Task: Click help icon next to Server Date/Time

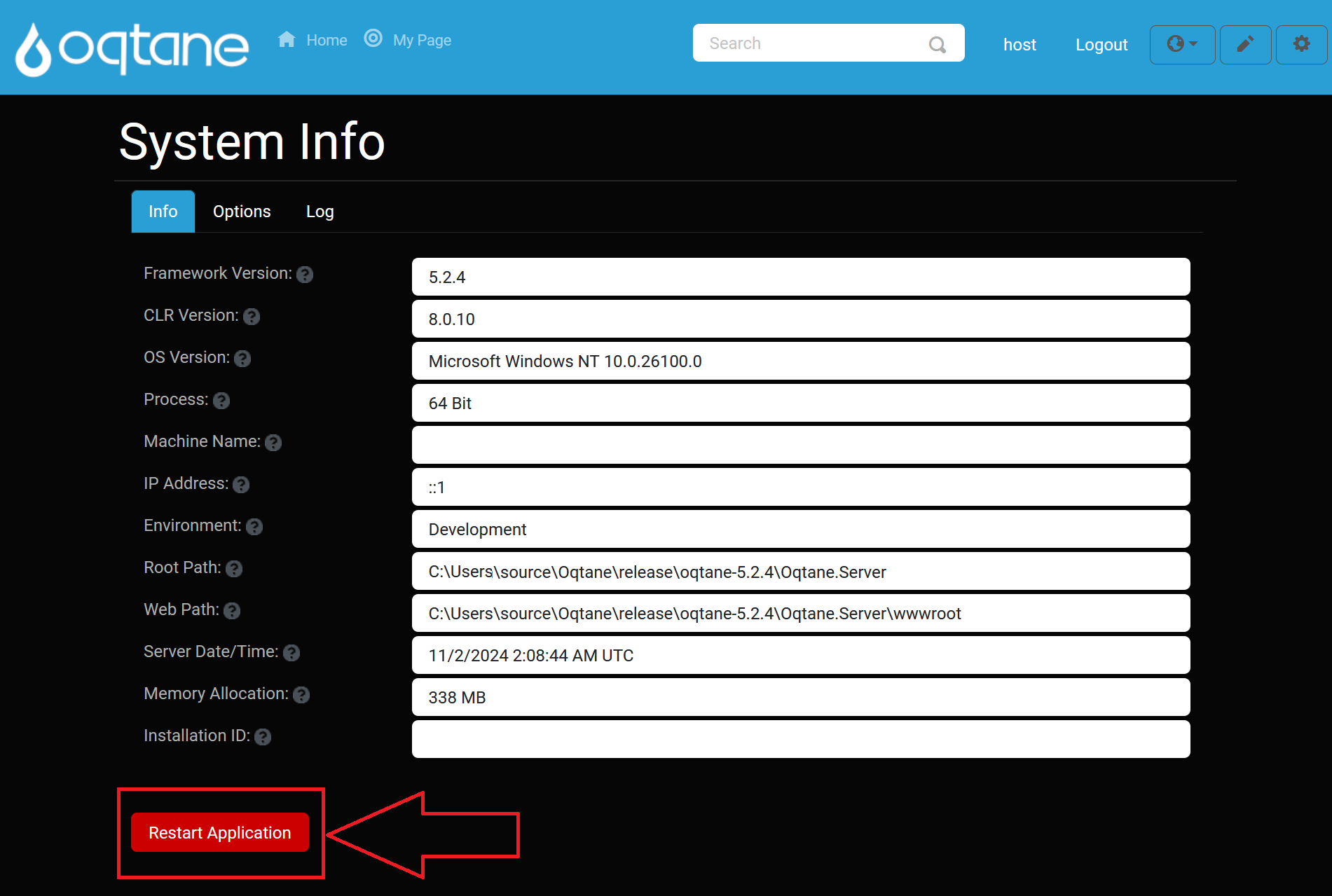Action: pyautogui.click(x=291, y=653)
